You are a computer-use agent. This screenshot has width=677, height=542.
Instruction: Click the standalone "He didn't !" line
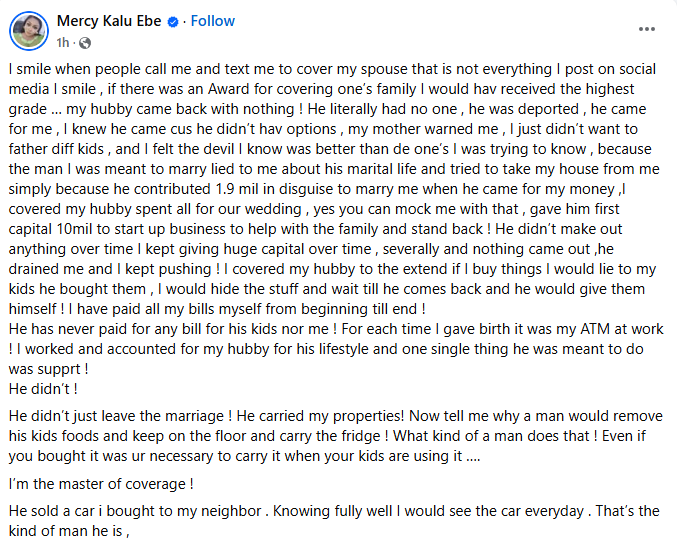(x=44, y=386)
